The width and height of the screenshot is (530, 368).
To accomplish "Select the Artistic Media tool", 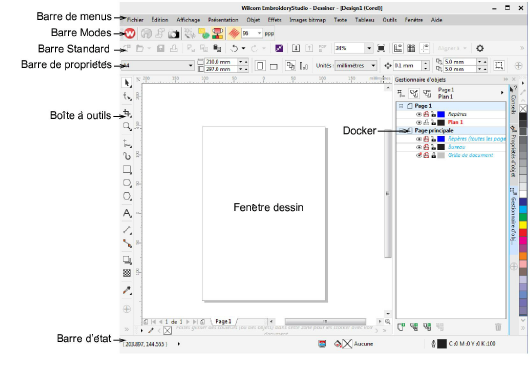I will click(127, 156).
